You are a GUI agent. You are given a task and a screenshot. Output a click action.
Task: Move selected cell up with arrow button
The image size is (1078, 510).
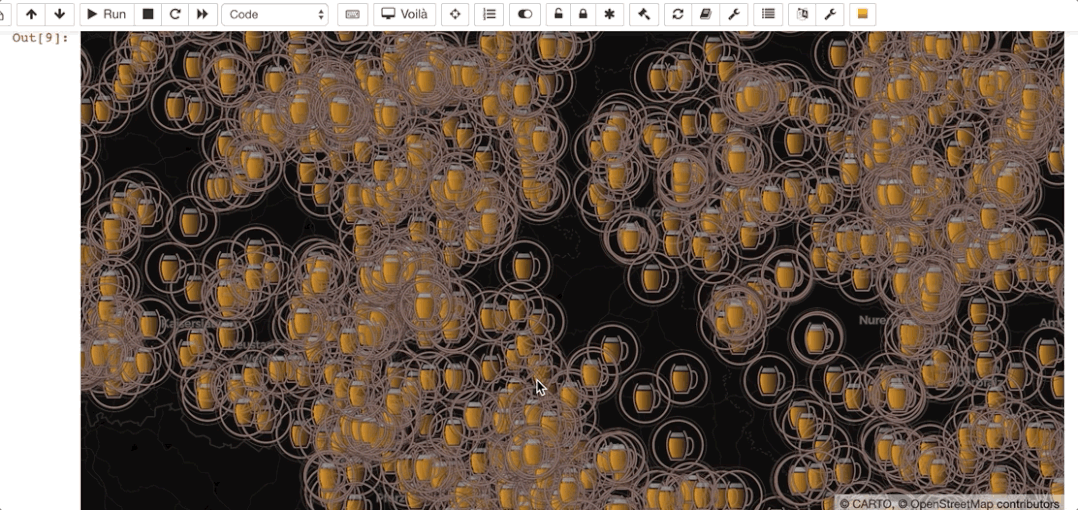31,14
